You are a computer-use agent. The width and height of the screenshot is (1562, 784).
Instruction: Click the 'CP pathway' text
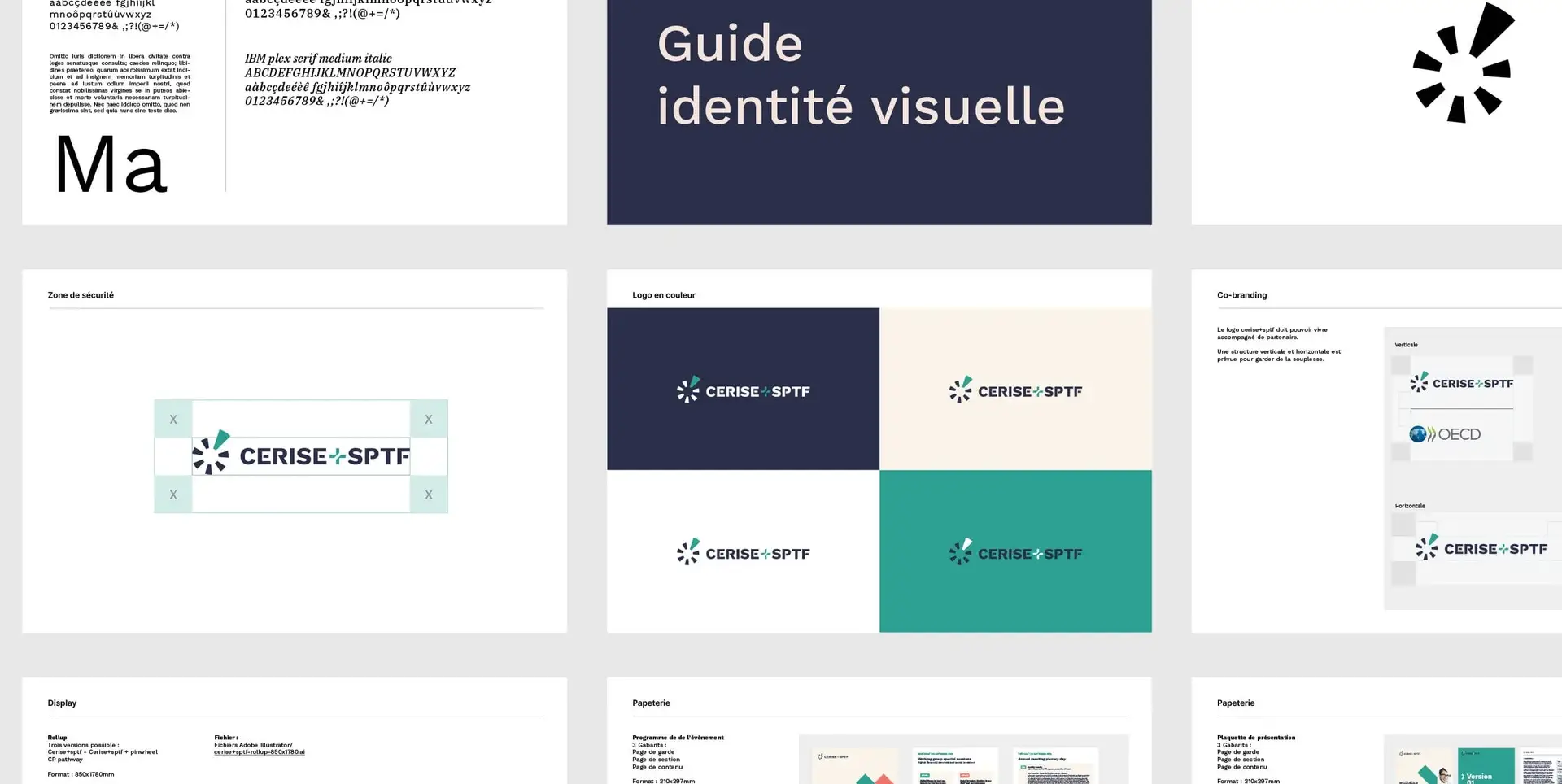pos(65,760)
